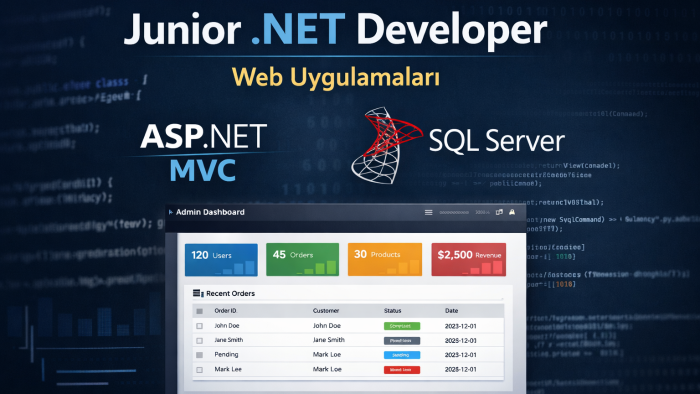
Task: Click the SQL Server logo graphic
Action: [387, 145]
